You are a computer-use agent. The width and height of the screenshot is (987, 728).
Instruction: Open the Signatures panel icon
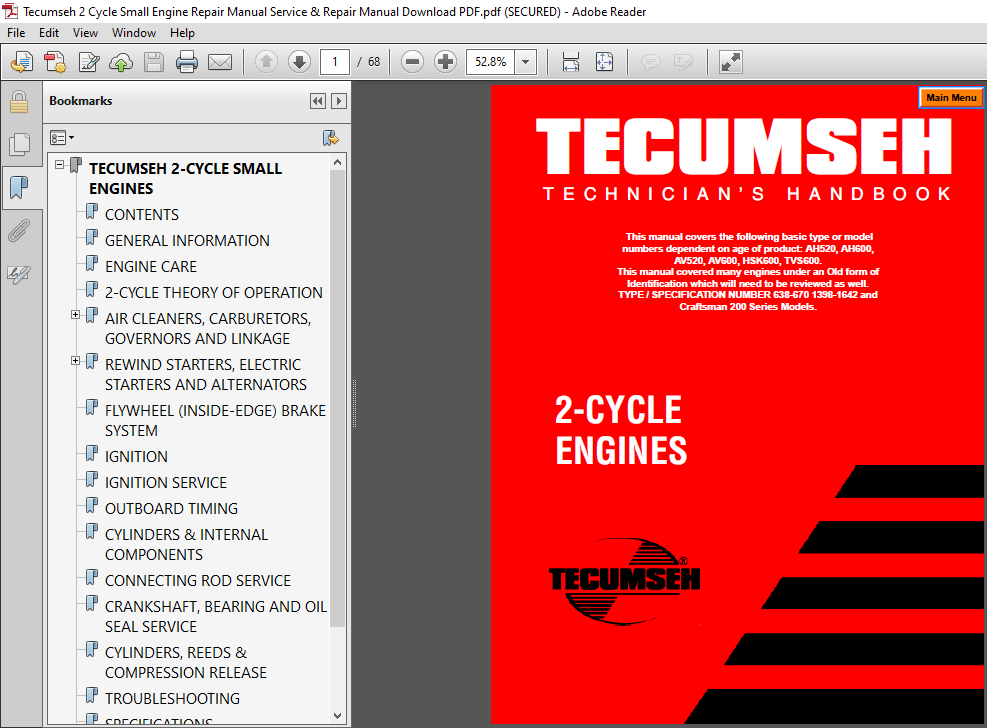[19, 274]
